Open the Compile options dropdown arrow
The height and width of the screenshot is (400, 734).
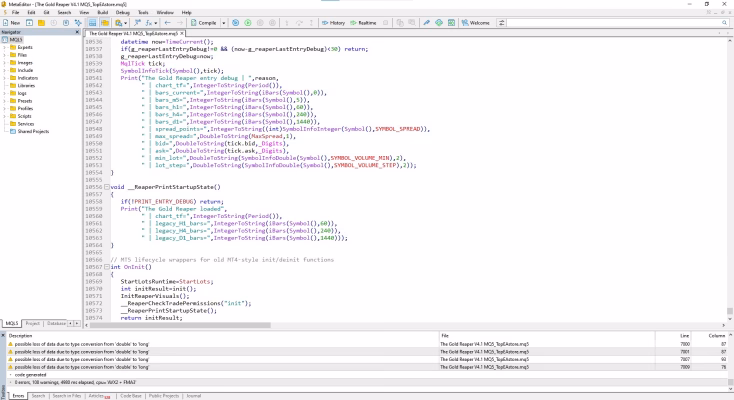coord(224,22)
